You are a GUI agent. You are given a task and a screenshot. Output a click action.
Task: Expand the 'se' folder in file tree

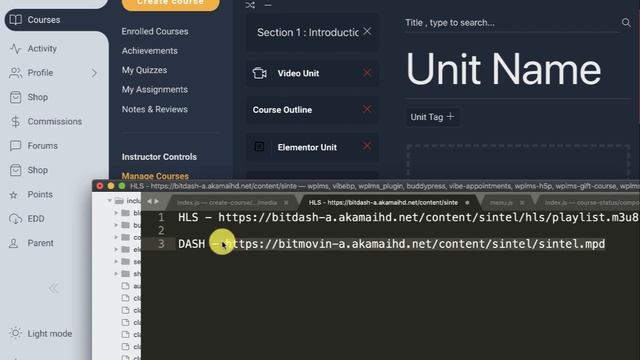116,261
